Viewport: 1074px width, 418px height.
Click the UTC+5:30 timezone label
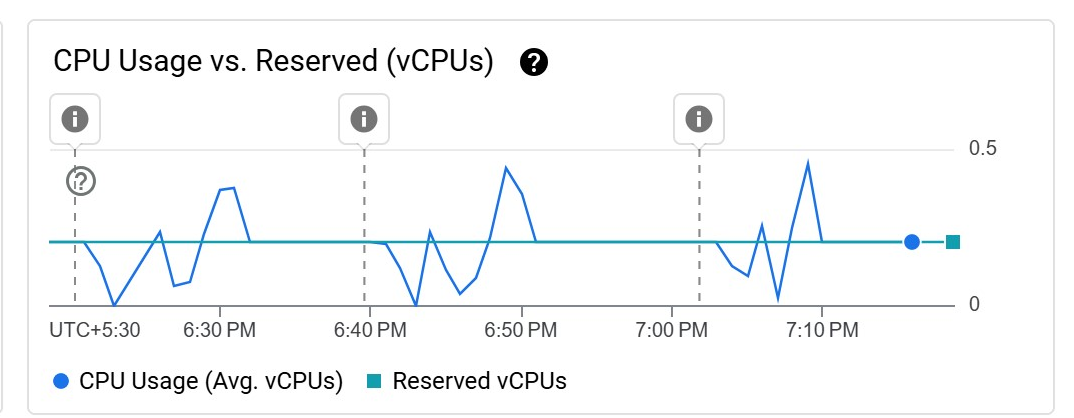click(95, 330)
